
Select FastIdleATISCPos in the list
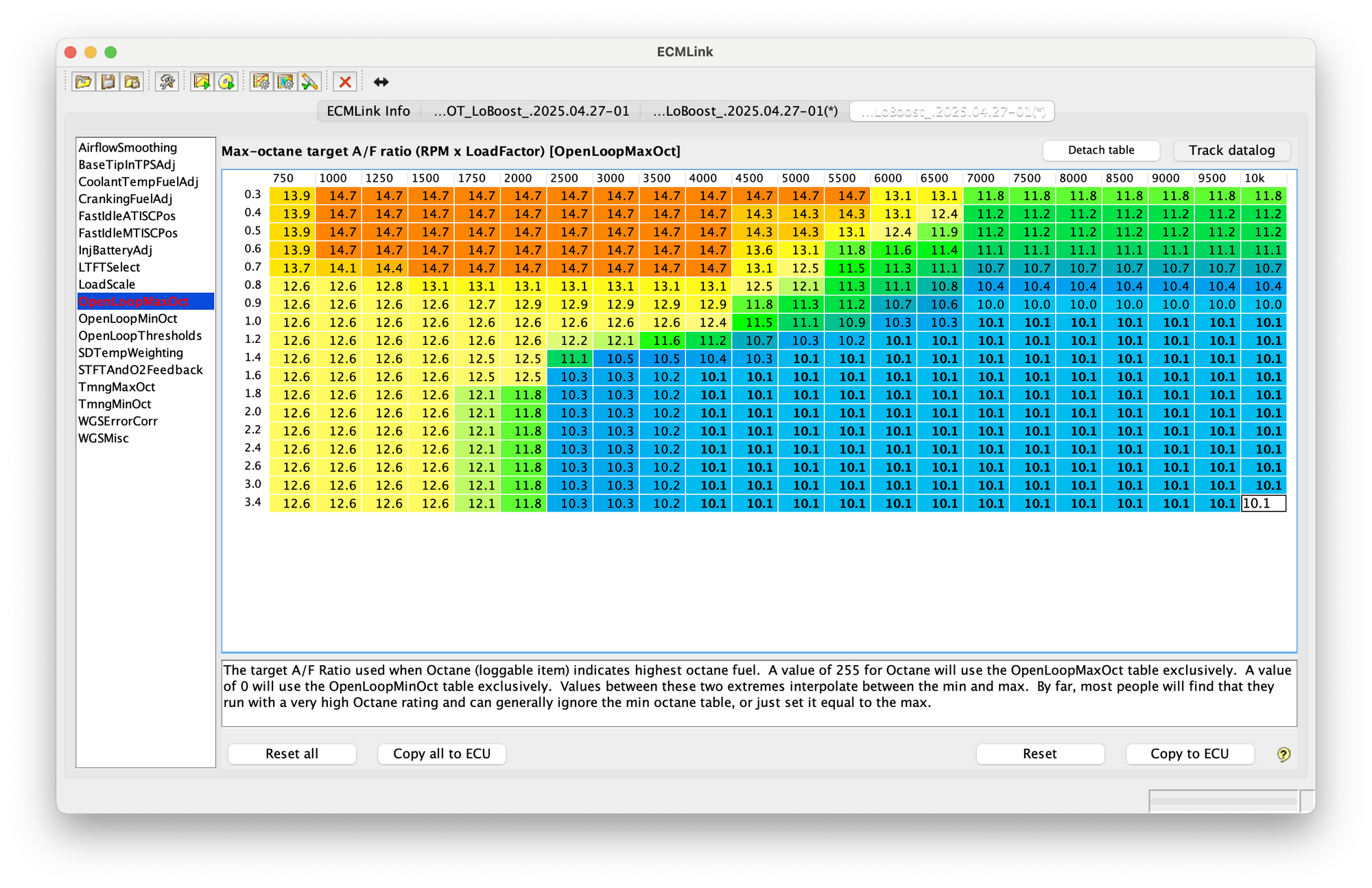[x=145, y=216]
